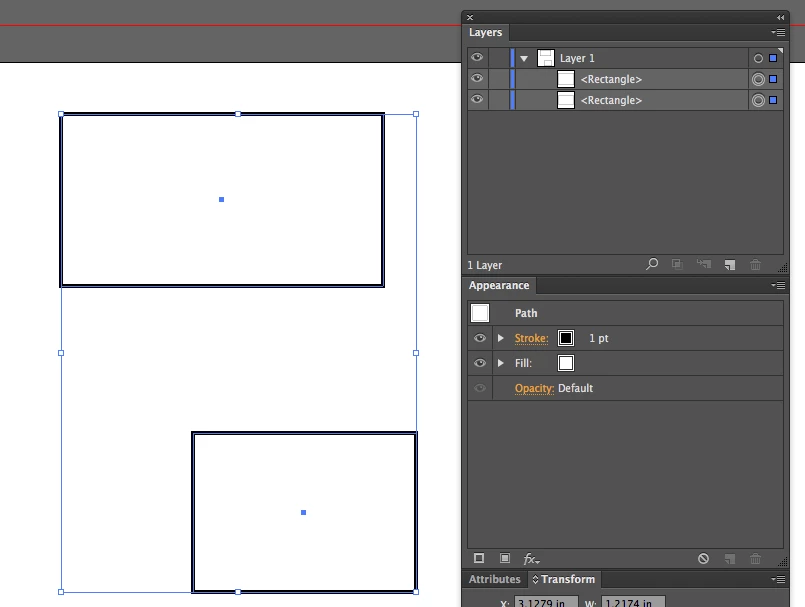
Task: Click selection indicator square for Layer 1
Action: (773, 58)
